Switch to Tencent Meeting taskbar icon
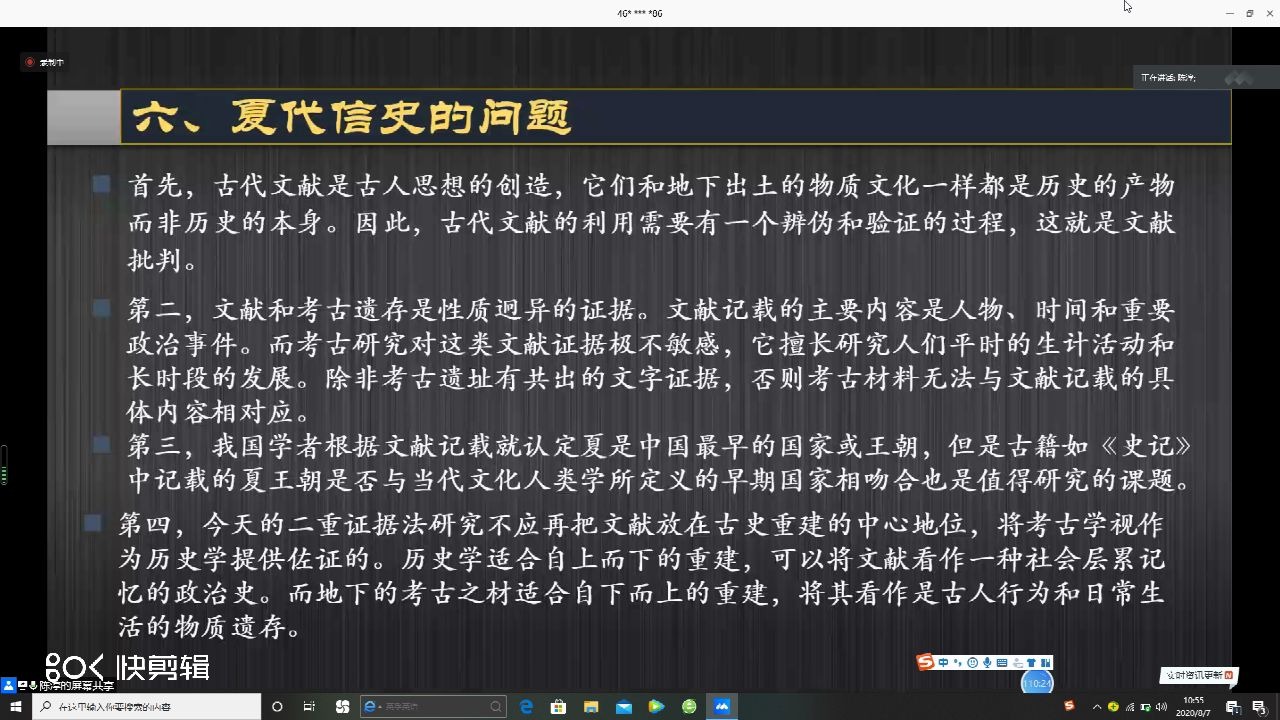Viewport: 1280px width, 720px height. (x=721, y=707)
